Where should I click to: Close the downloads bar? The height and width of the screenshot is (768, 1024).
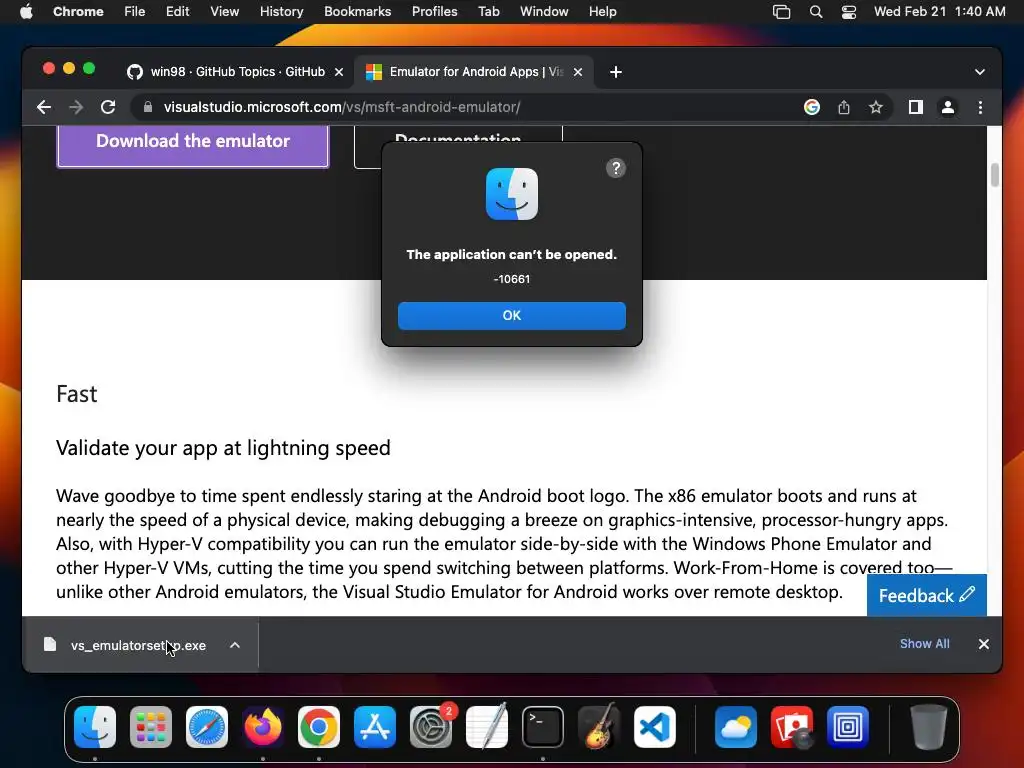[x=984, y=644]
